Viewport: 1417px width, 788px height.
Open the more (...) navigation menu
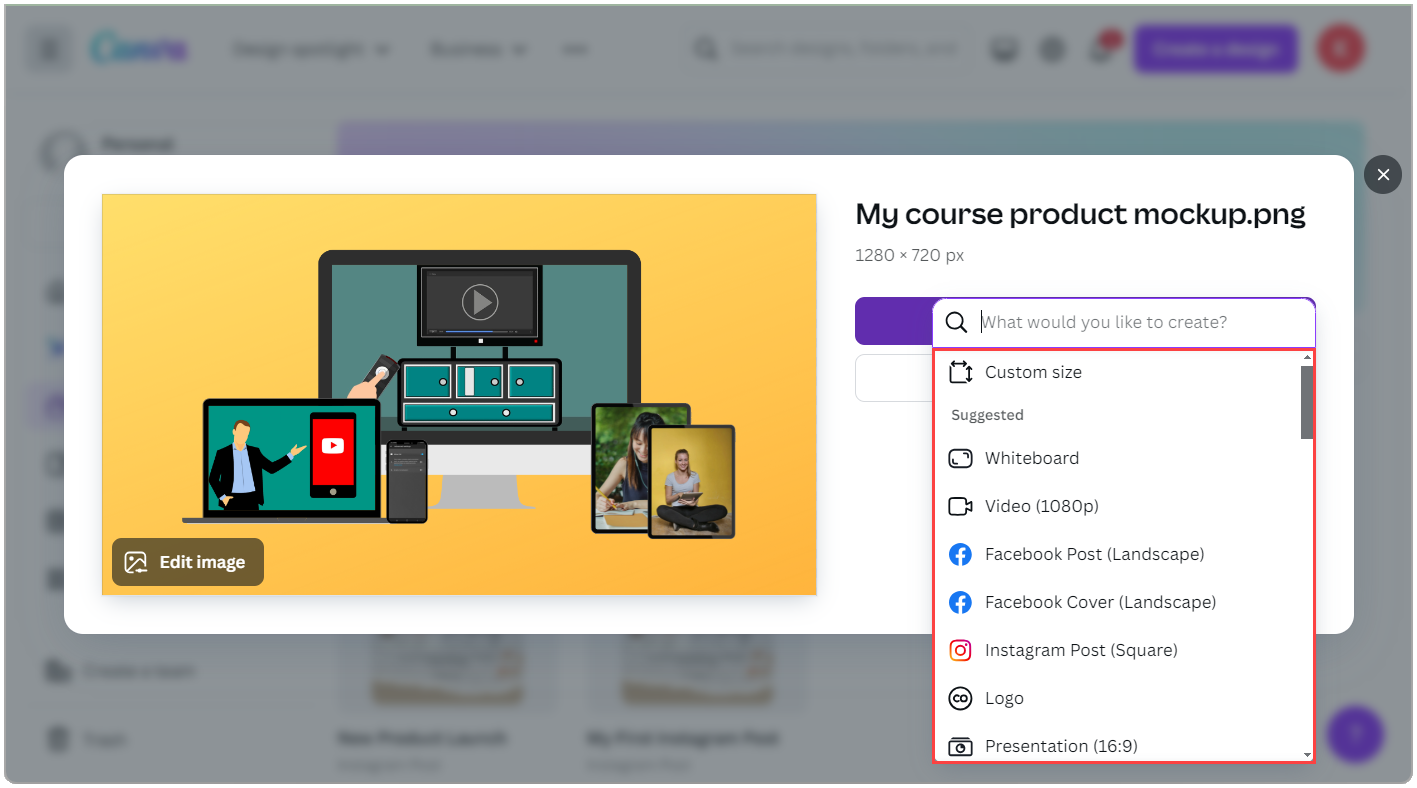coord(575,48)
